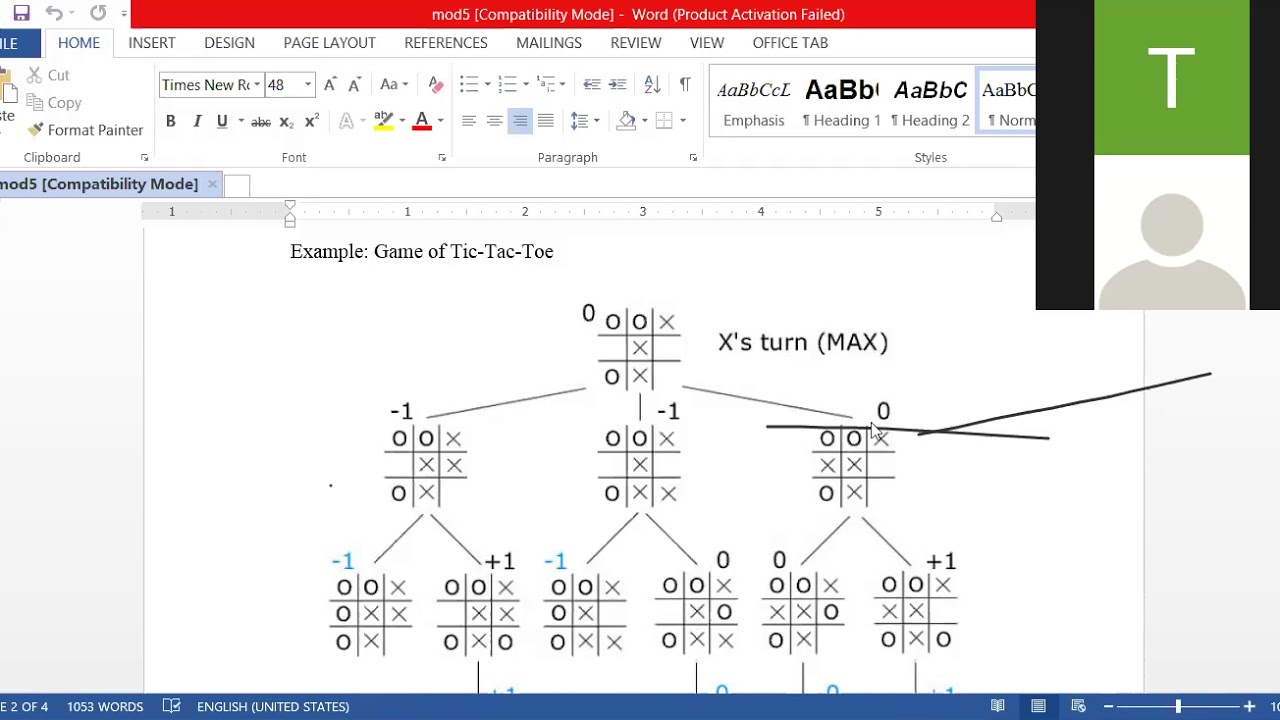Open the Change Case menu
Viewport: 1280px width, 720px height.
coord(393,85)
